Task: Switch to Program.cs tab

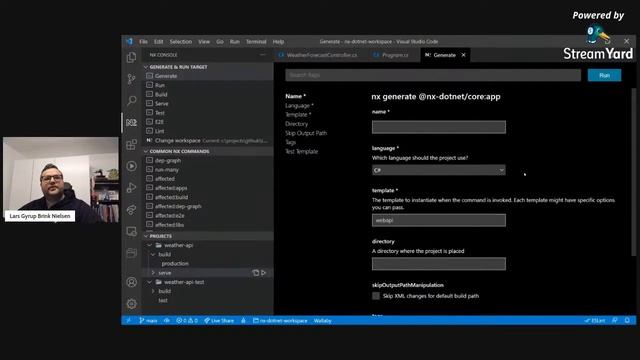Action: (x=391, y=55)
